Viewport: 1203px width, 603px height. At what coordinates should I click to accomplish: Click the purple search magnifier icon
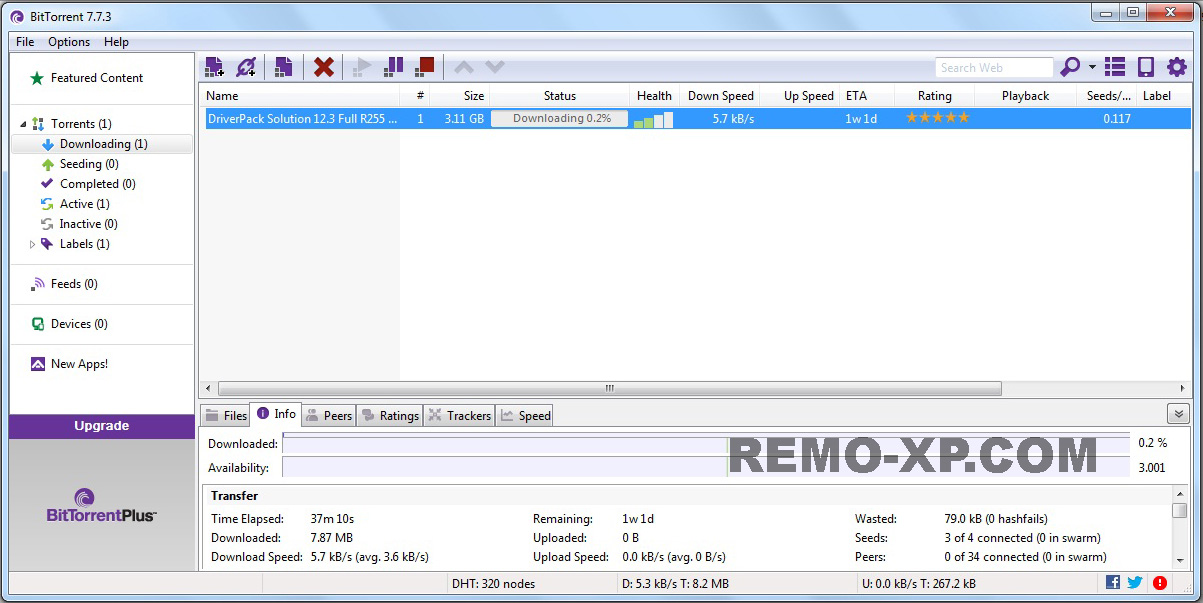point(1070,67)
